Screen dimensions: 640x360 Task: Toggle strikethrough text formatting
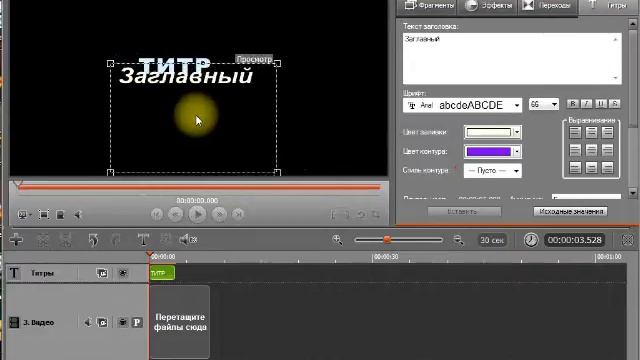[x=614, y=104]
